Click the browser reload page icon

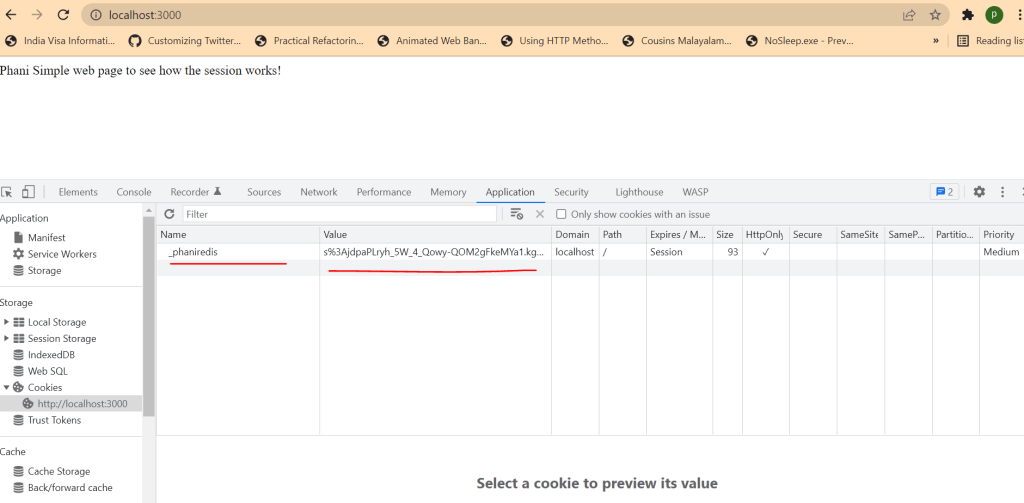tap(63, 15)
